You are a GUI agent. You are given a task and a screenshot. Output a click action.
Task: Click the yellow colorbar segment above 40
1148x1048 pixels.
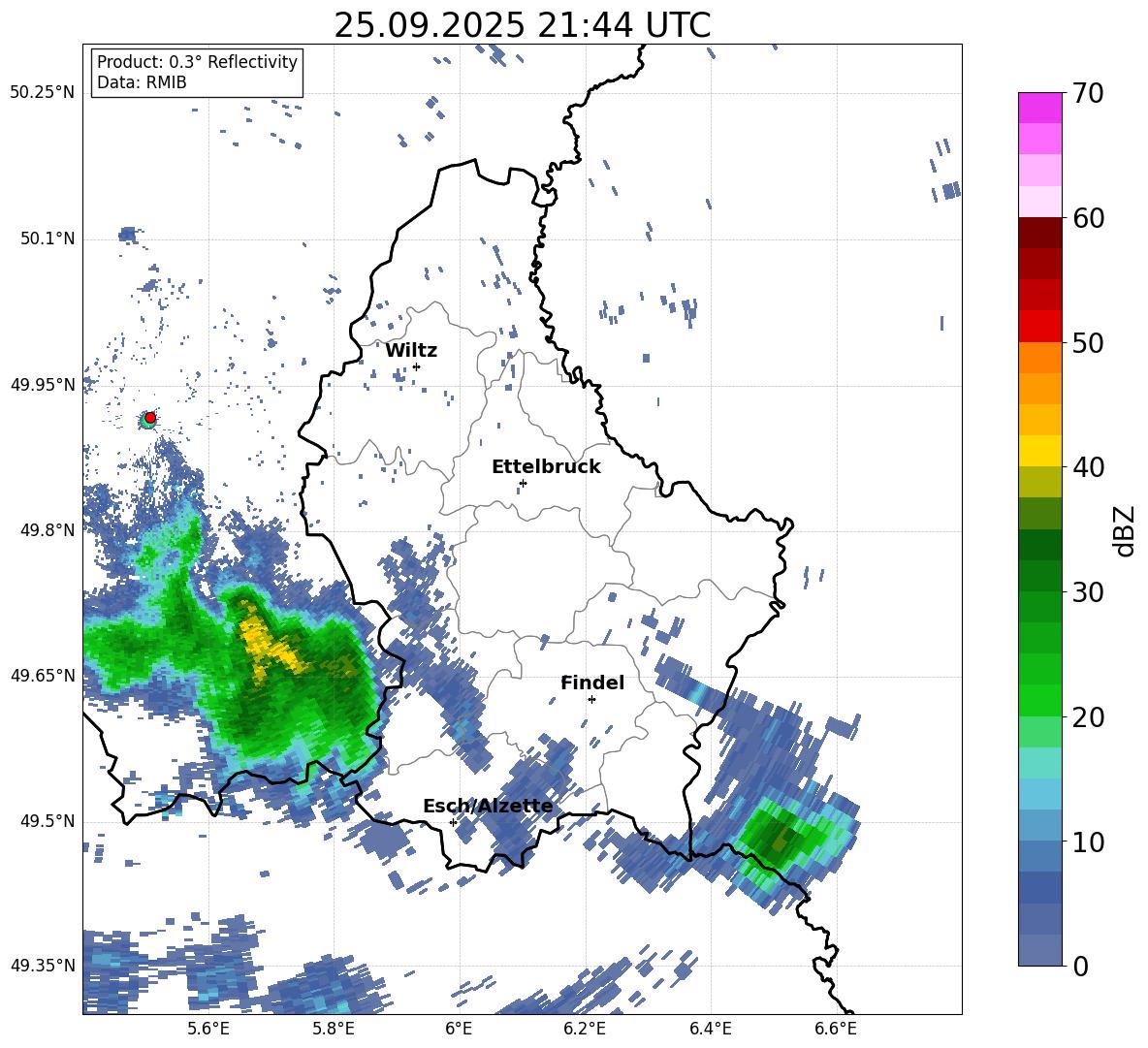pos(1039,451)
